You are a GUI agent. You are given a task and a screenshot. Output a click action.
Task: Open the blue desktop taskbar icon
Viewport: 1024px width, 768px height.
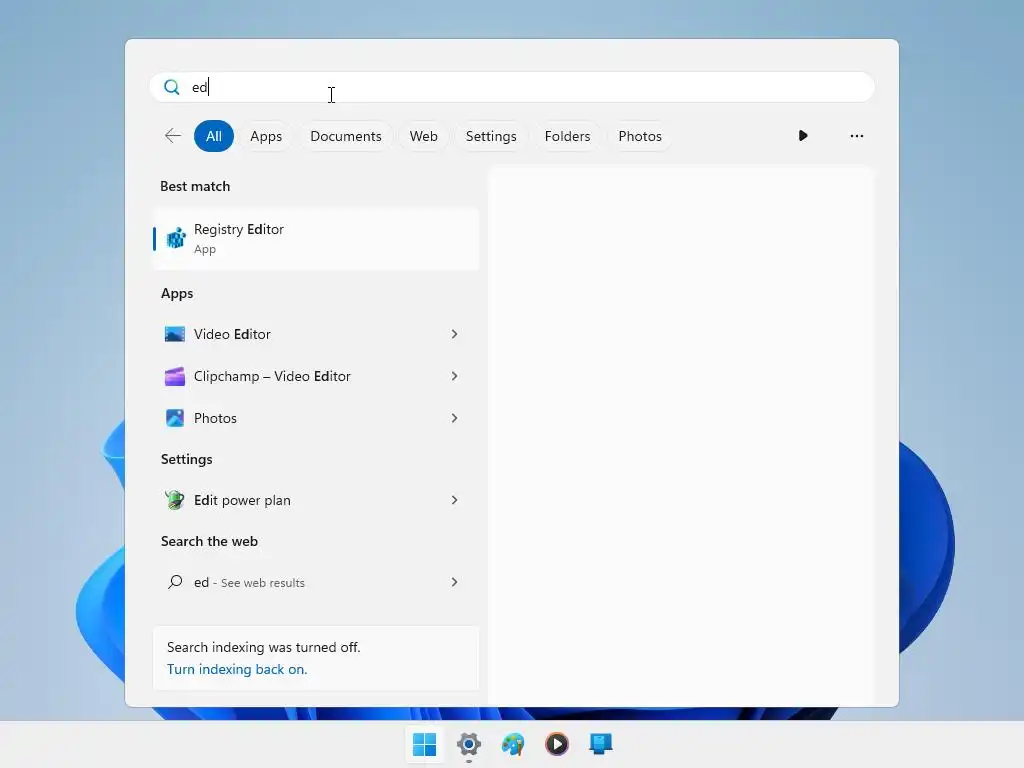[601, 744]
